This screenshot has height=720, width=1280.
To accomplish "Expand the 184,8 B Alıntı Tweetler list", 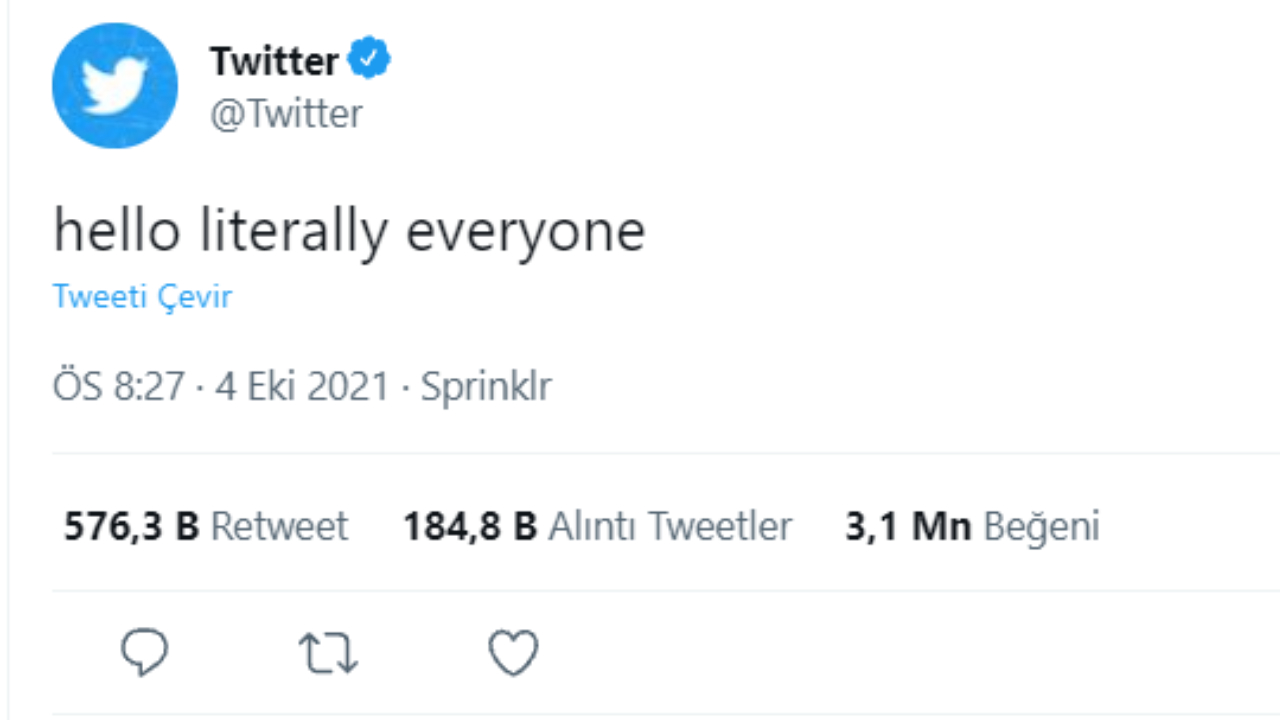I will (597, 525).
